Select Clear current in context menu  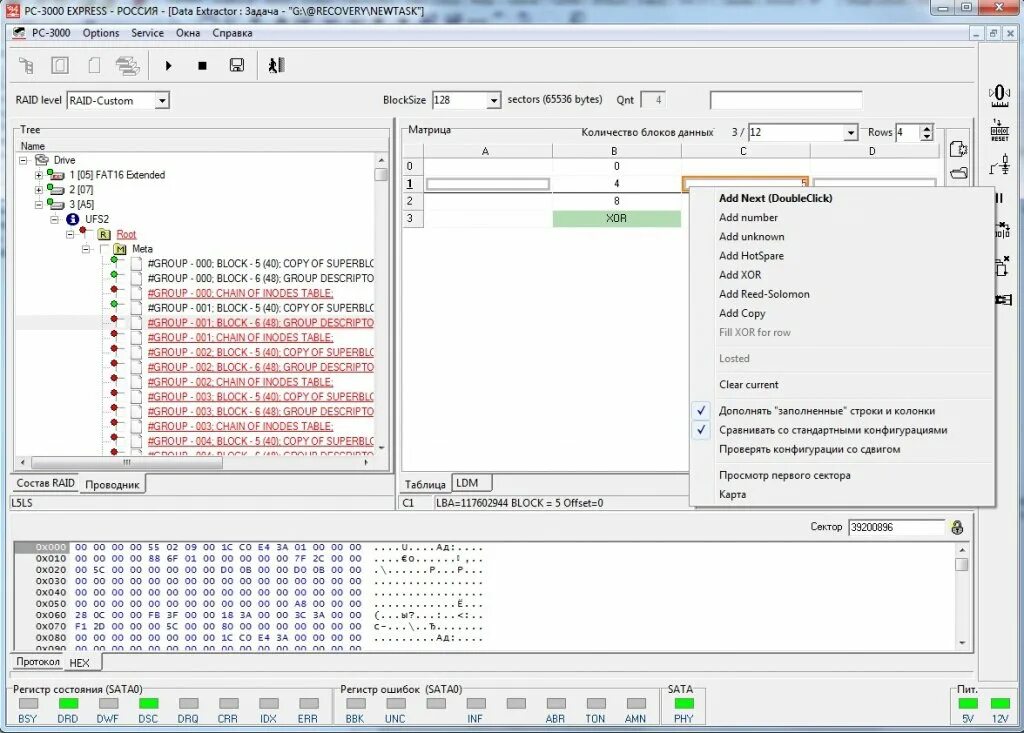[748, 385]
